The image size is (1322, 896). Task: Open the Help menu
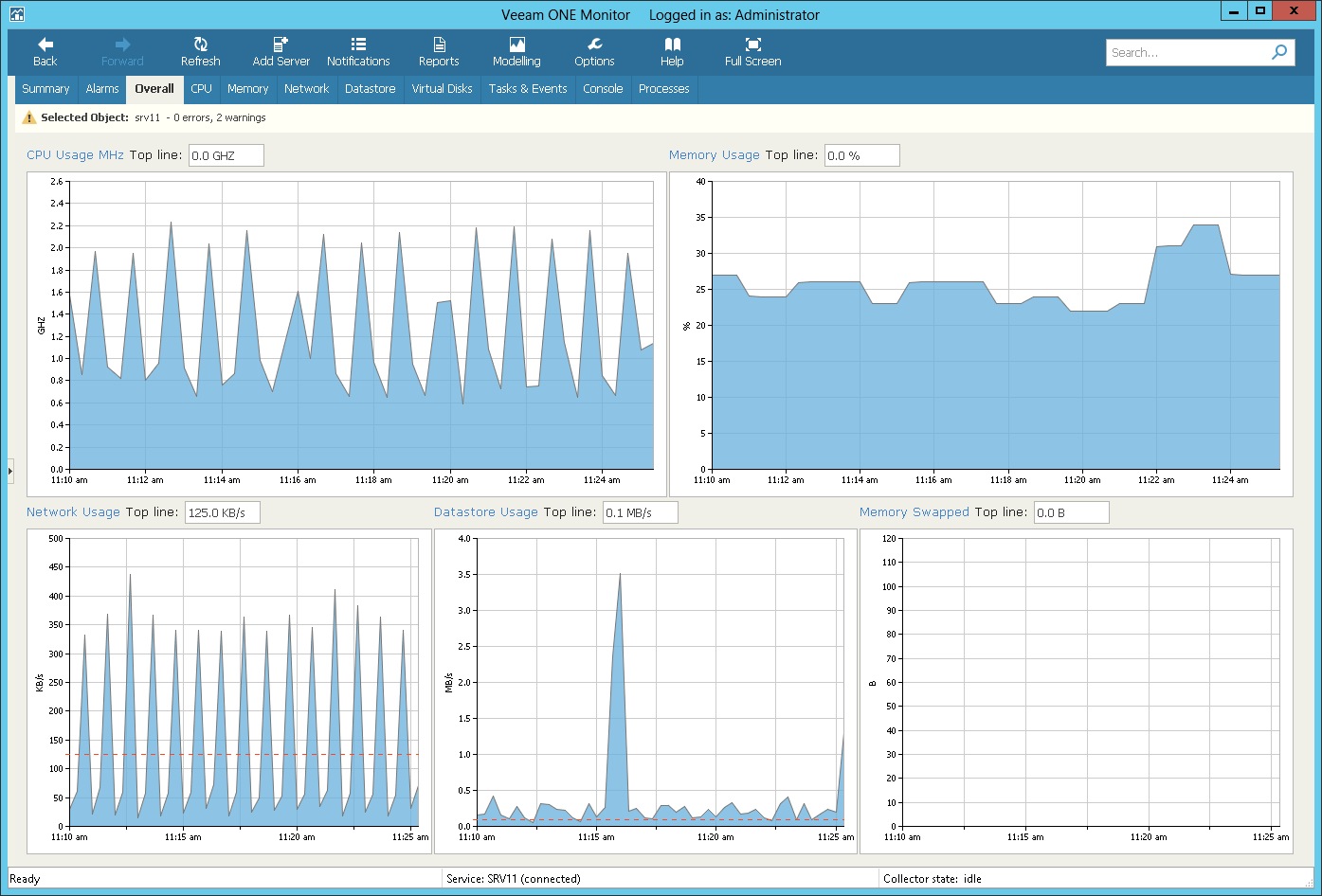672,52
